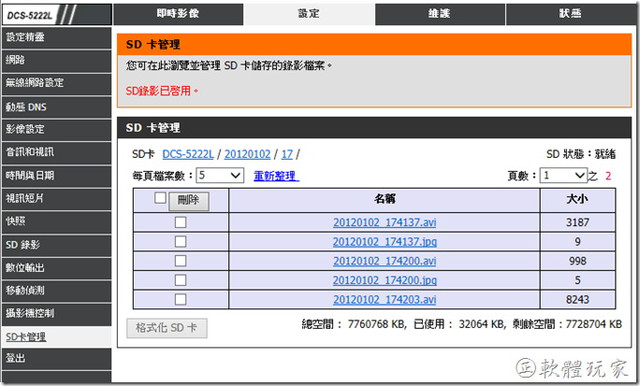Open the 17 folder breadcrumb link
The width and height of the screenshot is (640, 386).
coord(287,154)
